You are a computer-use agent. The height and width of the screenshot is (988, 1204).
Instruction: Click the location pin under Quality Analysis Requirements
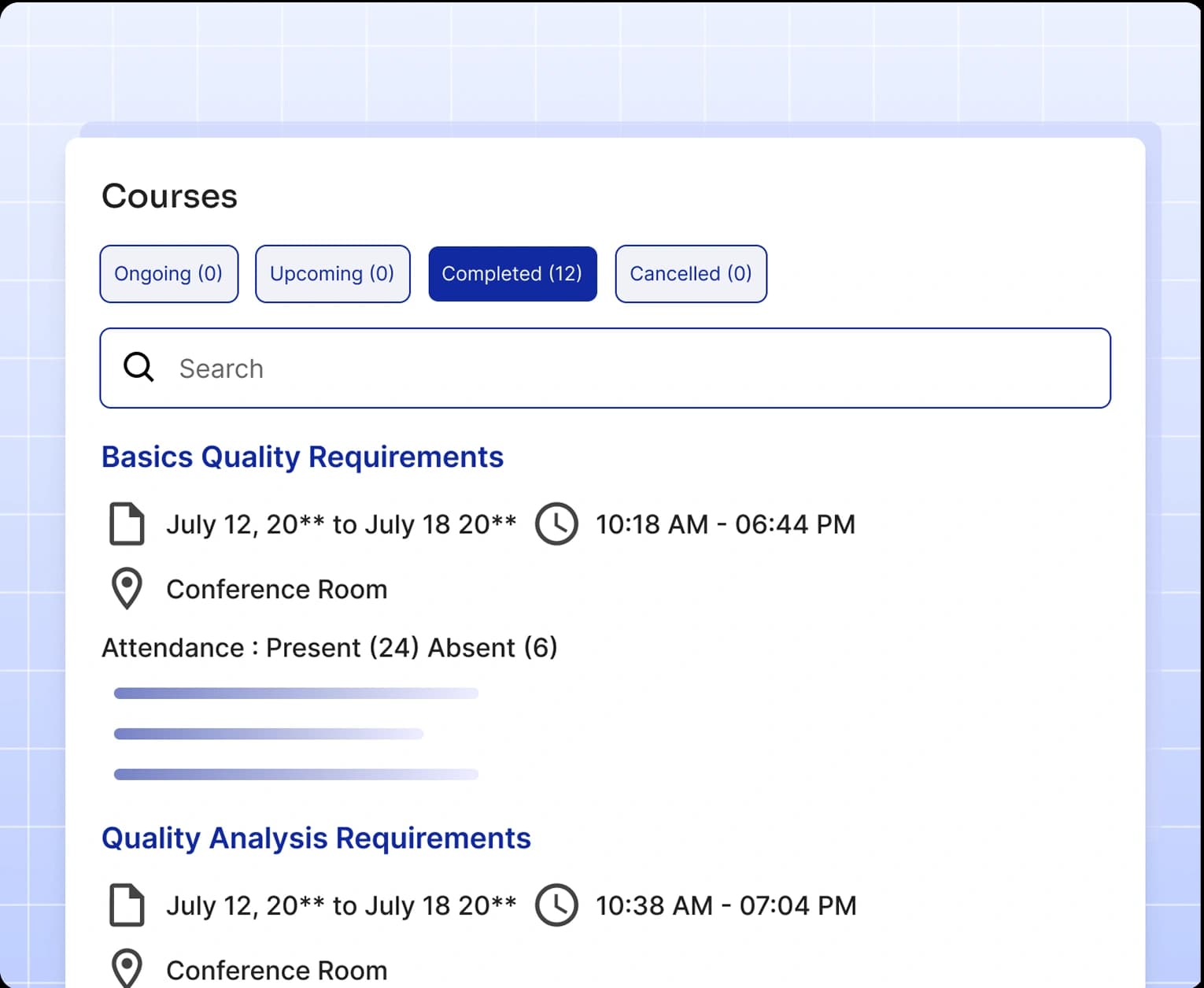(x=126, y=967)
